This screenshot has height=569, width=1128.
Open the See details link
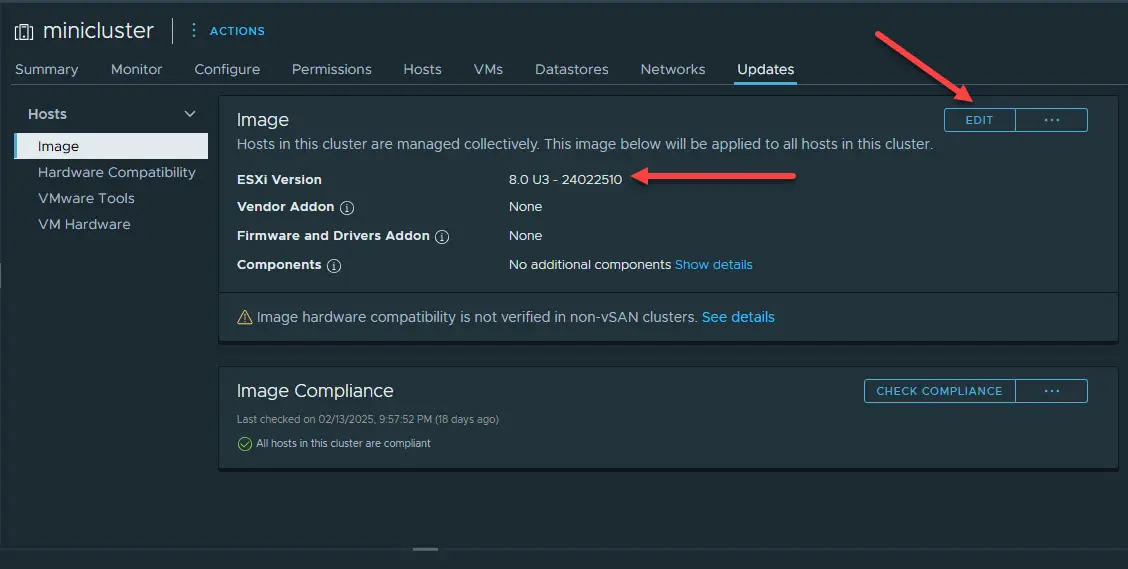(x=738, y=317)
